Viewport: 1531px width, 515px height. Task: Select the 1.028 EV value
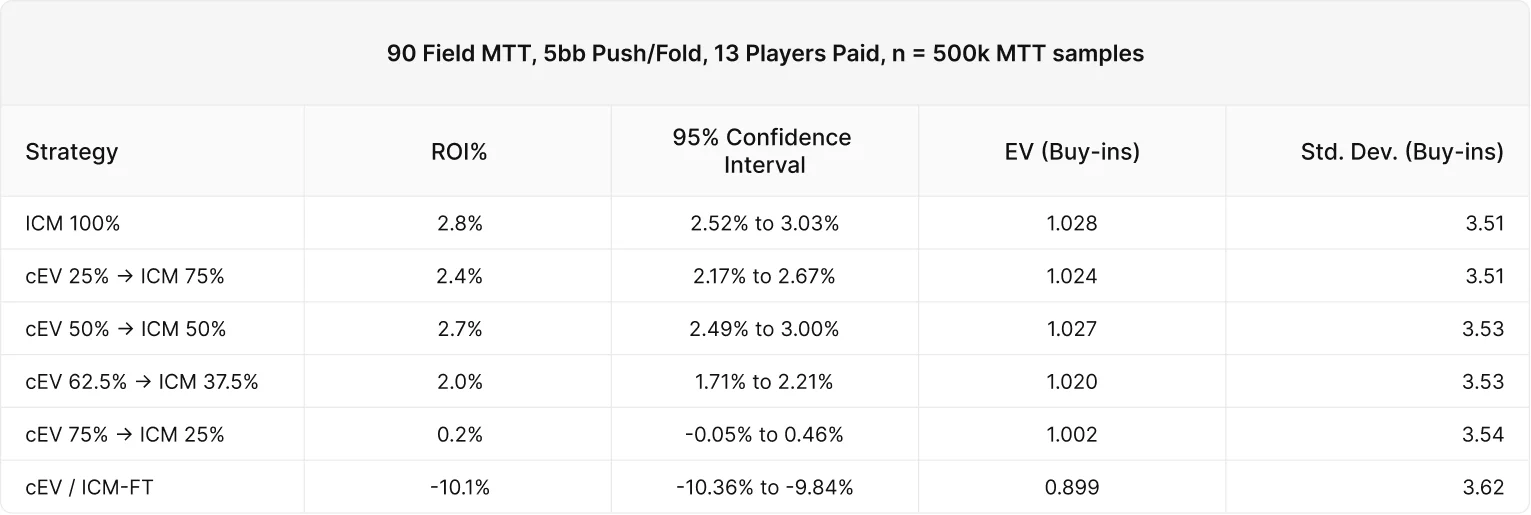[x=1072, y=223]
